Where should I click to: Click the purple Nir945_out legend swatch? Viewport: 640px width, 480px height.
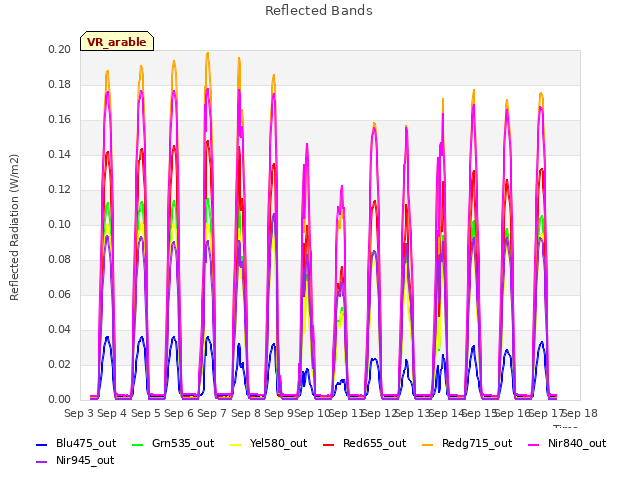click(42, 462)
